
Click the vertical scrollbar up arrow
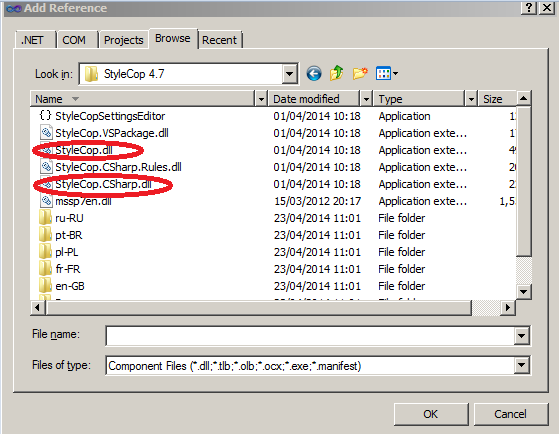pos(523,98)
